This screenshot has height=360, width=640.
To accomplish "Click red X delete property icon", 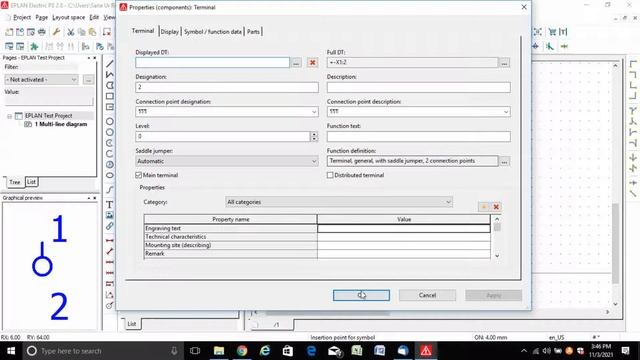I will tap(496, 207).
